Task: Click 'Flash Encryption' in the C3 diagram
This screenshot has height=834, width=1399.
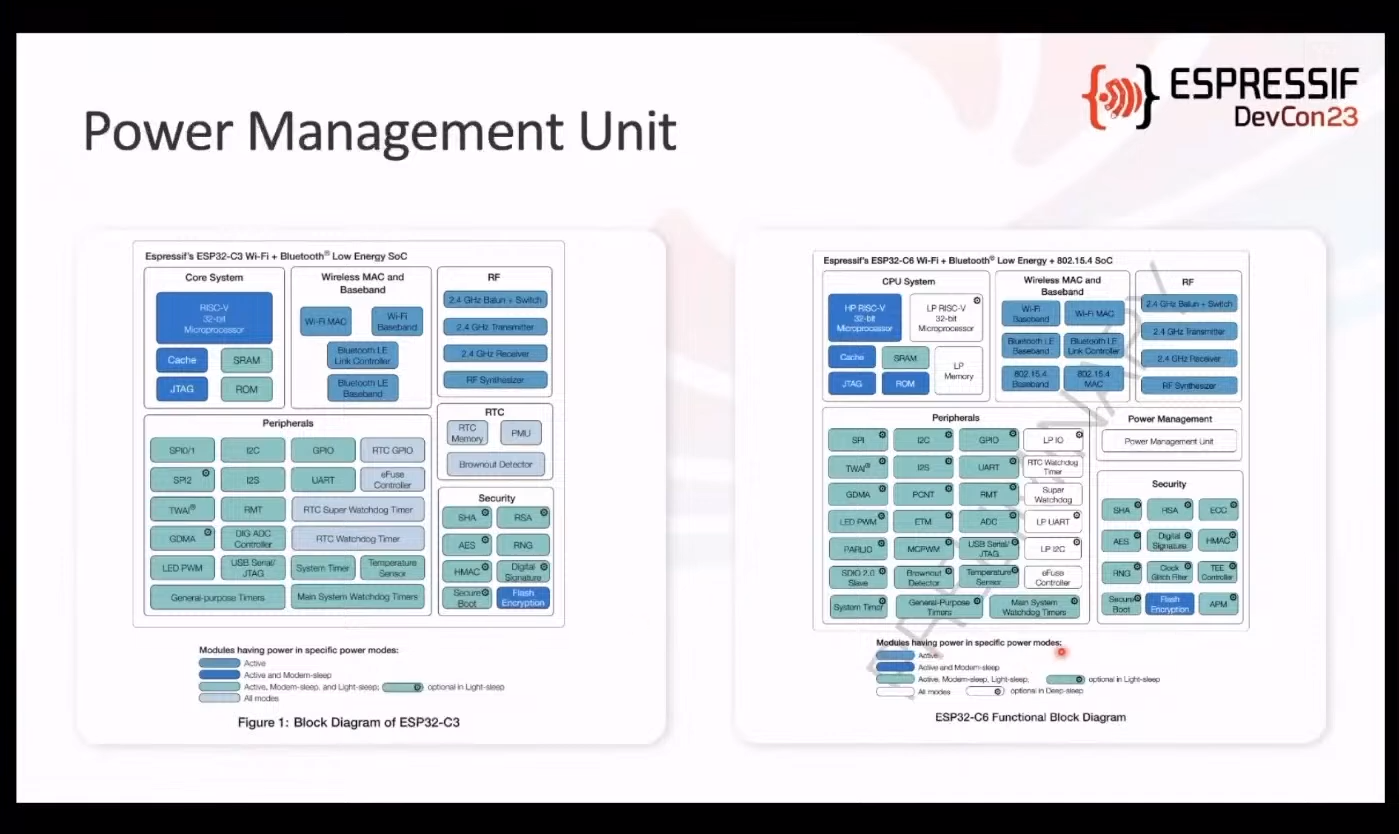Action: click(523, 598)
